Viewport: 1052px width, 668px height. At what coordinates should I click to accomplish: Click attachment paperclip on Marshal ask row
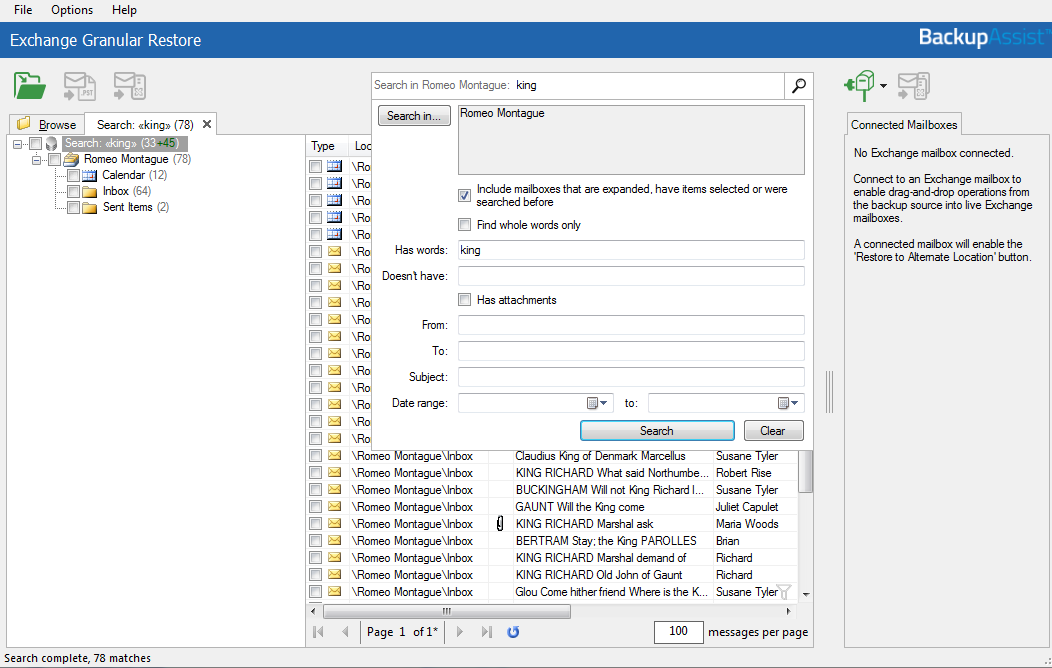500,524
